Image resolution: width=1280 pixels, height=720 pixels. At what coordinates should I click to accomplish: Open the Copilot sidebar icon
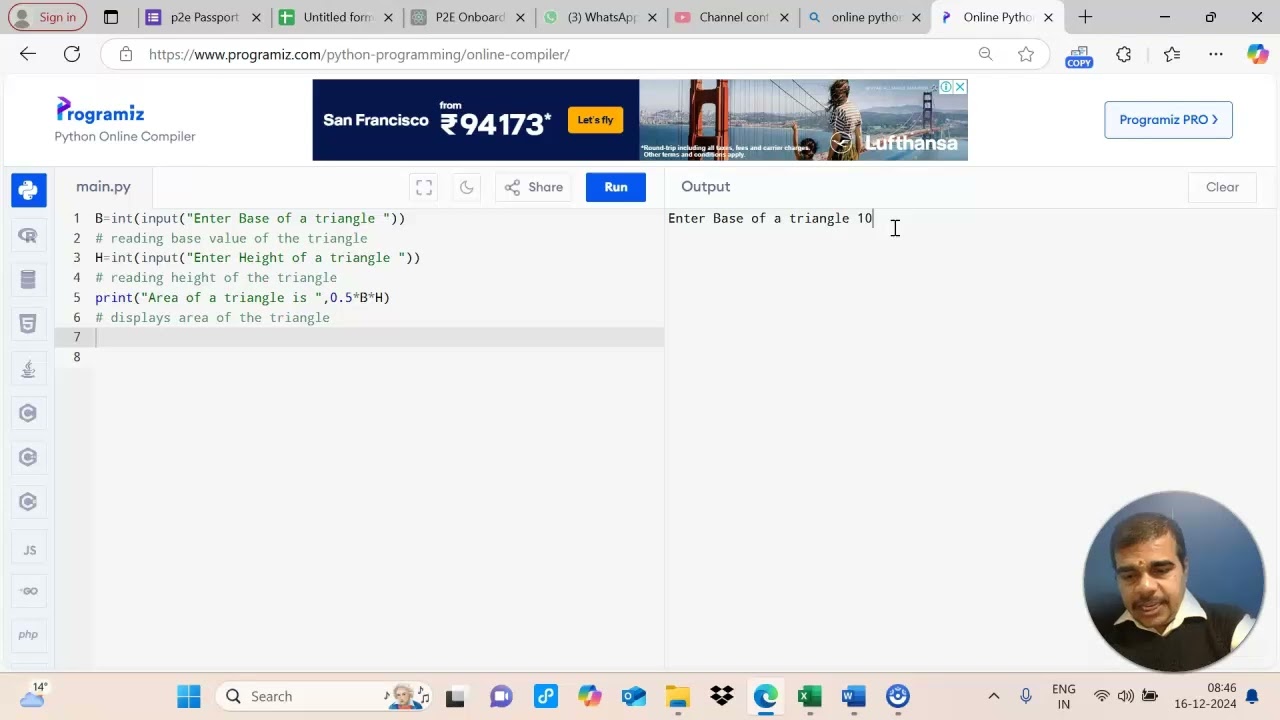point(1258,54)
